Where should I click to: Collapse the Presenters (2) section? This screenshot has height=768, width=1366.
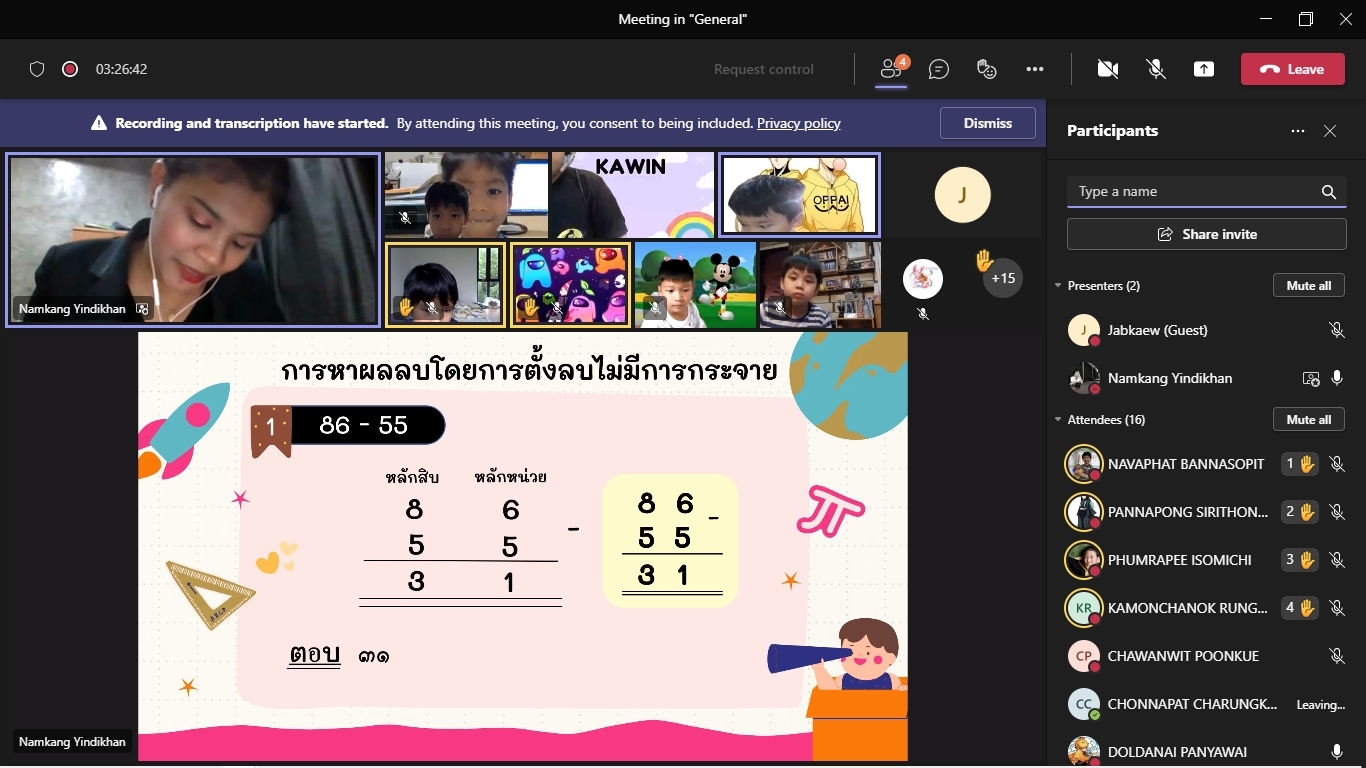tap(1058, 286)
